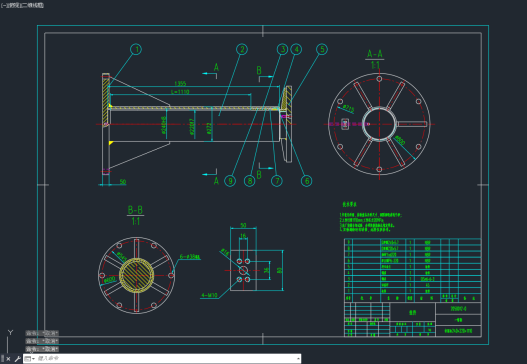
Task: Expand command history arrow at command line's right end
Action: tap(298, 359)
